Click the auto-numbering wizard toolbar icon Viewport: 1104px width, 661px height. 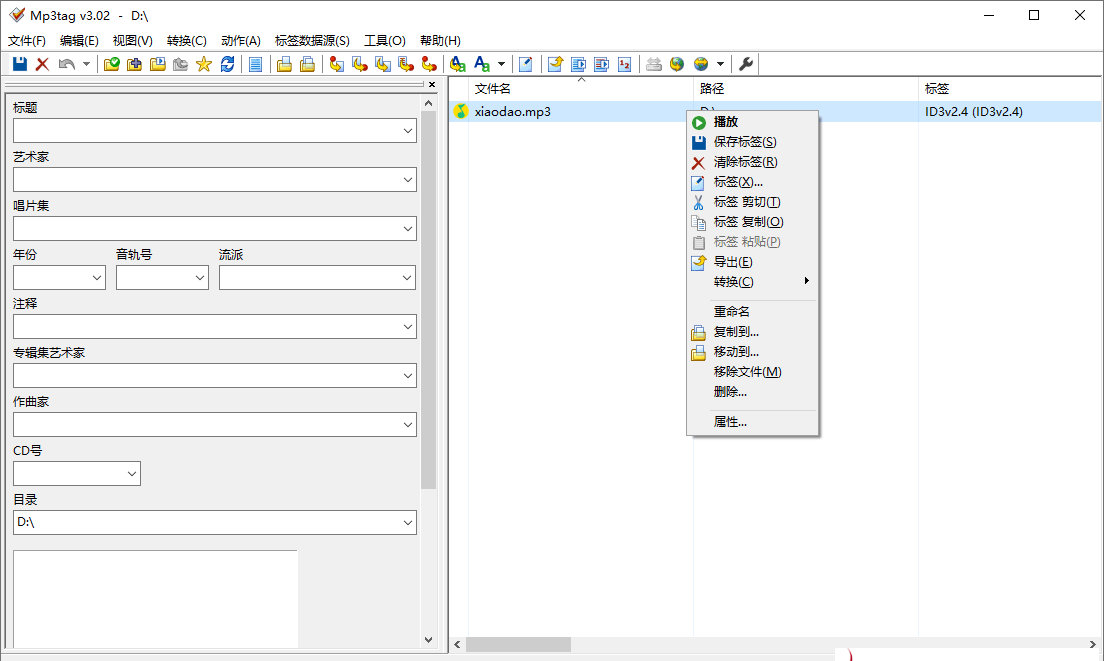pos(625,64)
